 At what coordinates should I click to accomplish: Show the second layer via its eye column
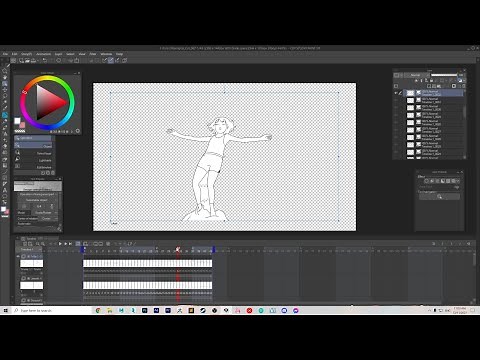click(x=396, y=100)
